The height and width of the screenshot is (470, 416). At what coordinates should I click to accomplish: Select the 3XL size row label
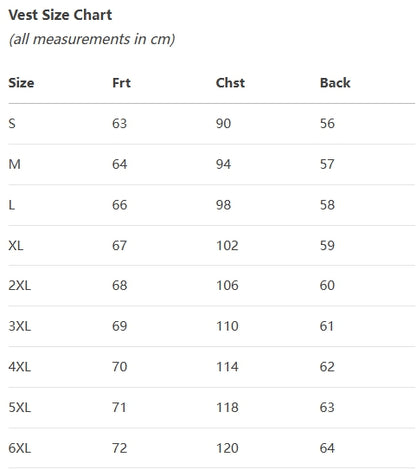20,326
